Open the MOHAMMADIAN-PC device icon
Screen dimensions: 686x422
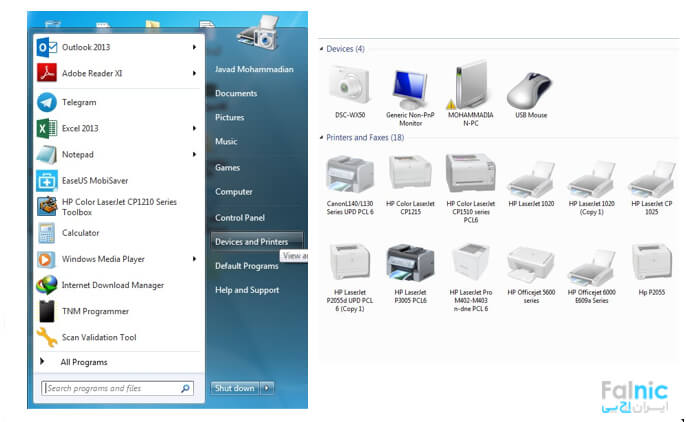coord(470,89)
